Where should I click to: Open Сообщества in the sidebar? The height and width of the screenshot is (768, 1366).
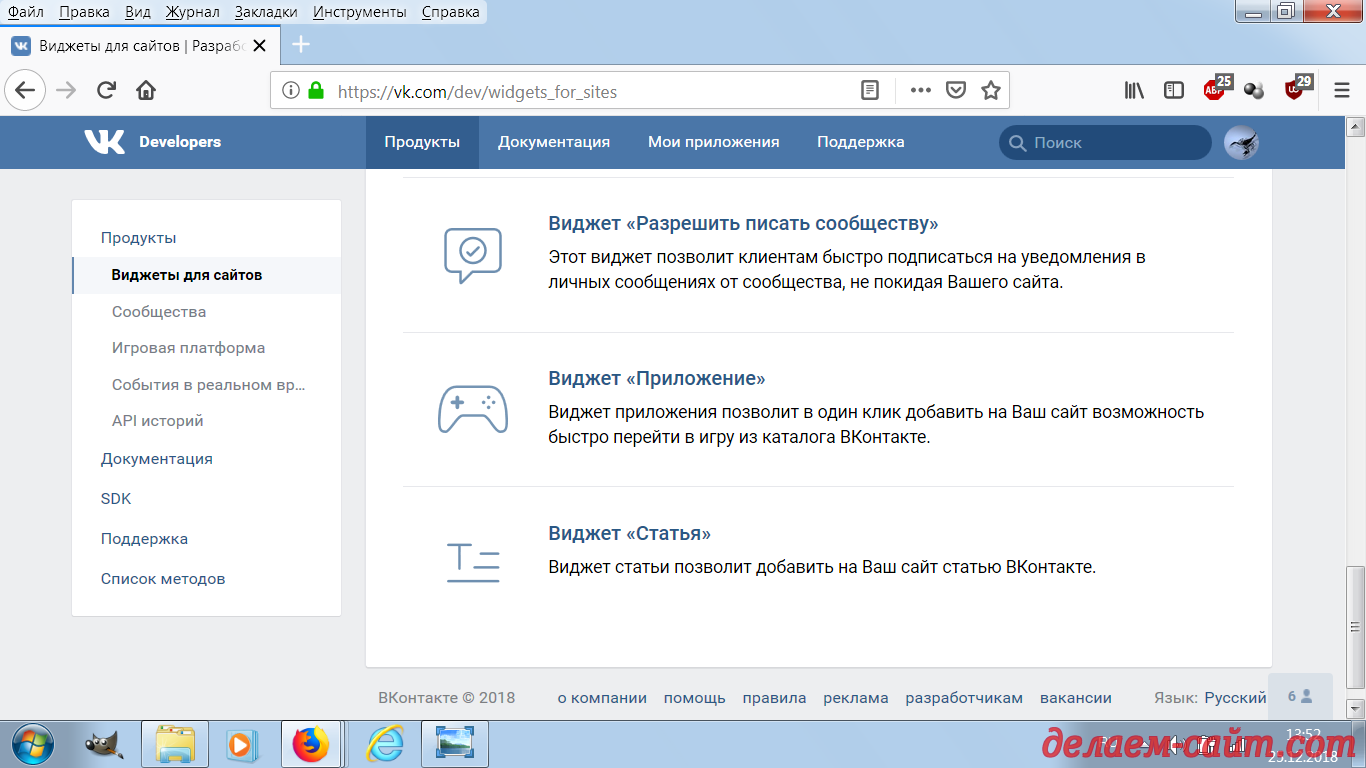159,312
